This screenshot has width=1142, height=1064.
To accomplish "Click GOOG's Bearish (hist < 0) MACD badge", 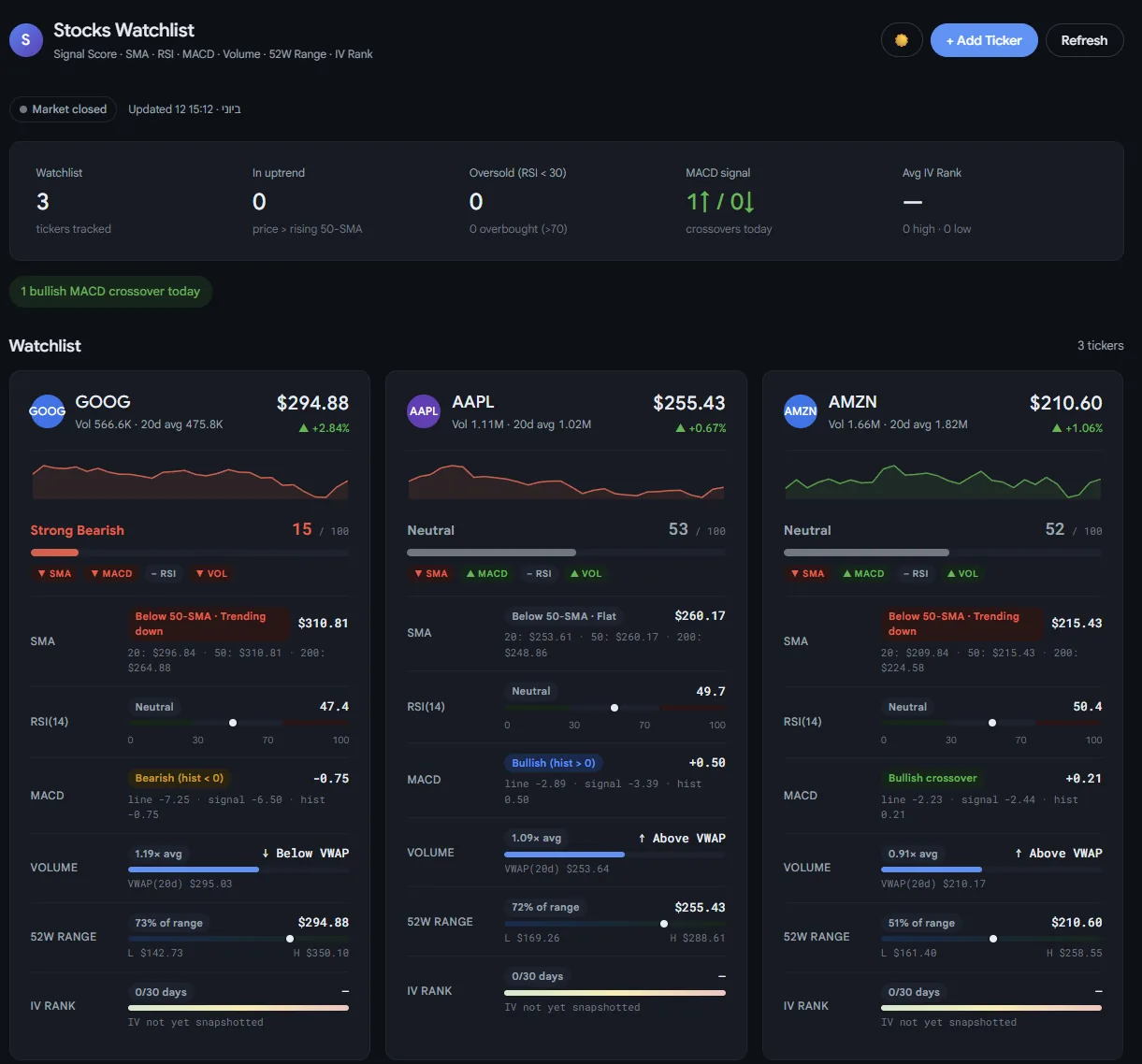I will [x=180, y=778].
